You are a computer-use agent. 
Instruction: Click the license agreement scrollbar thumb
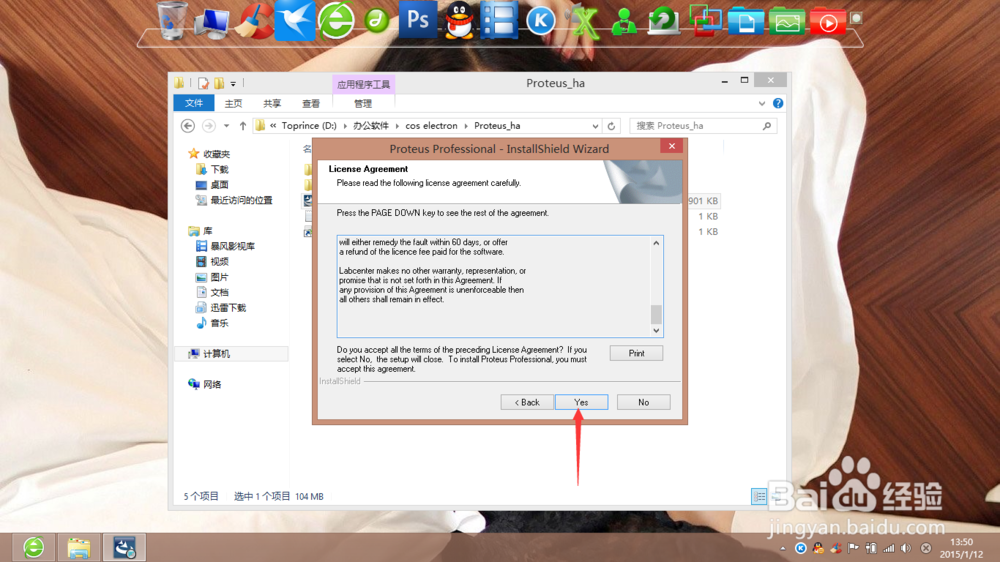pos(656,314)
